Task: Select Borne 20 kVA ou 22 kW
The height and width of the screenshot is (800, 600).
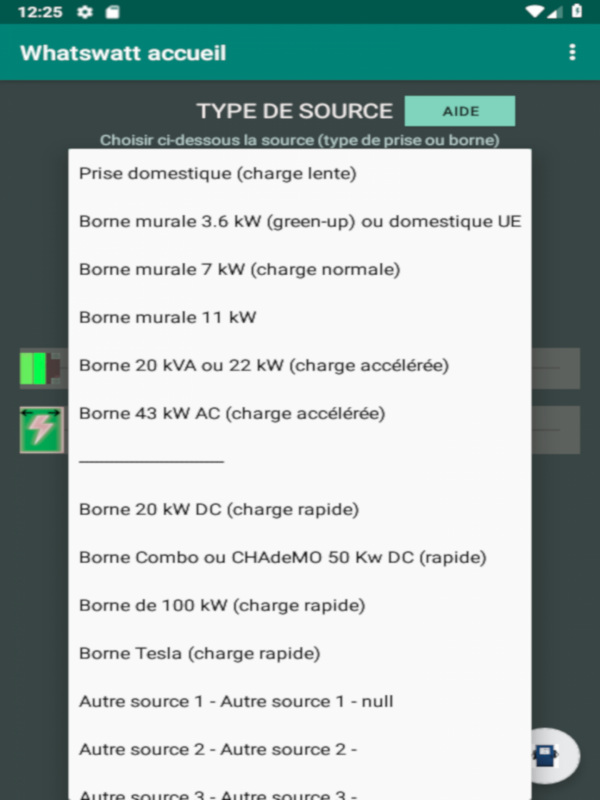Action: [300, 365]
